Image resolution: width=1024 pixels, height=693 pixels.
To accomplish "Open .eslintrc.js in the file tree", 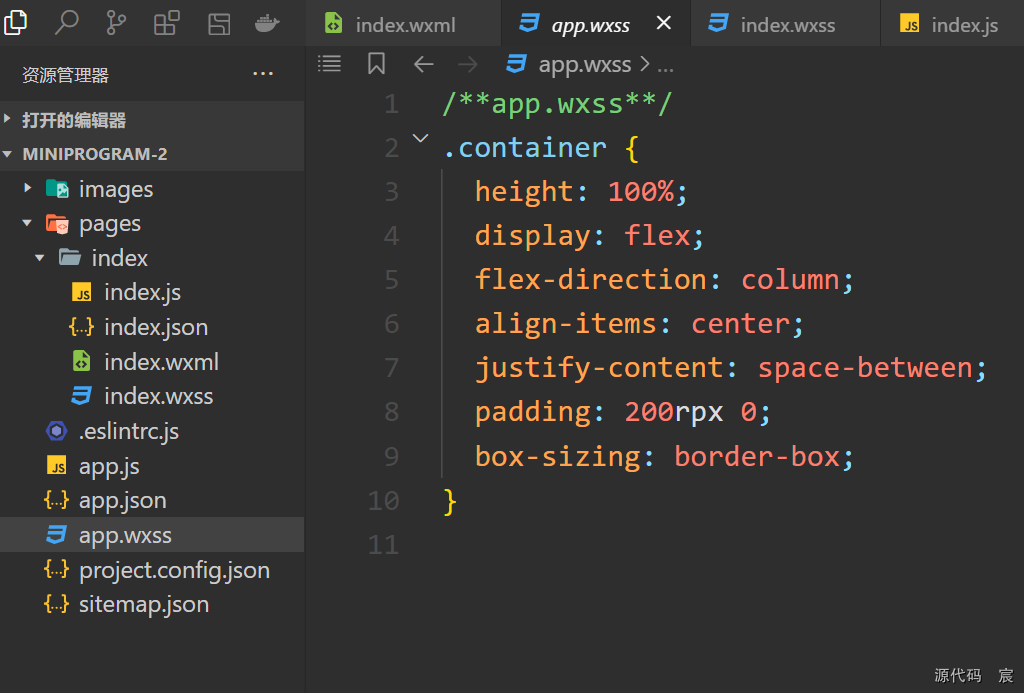I will (152, 431).
